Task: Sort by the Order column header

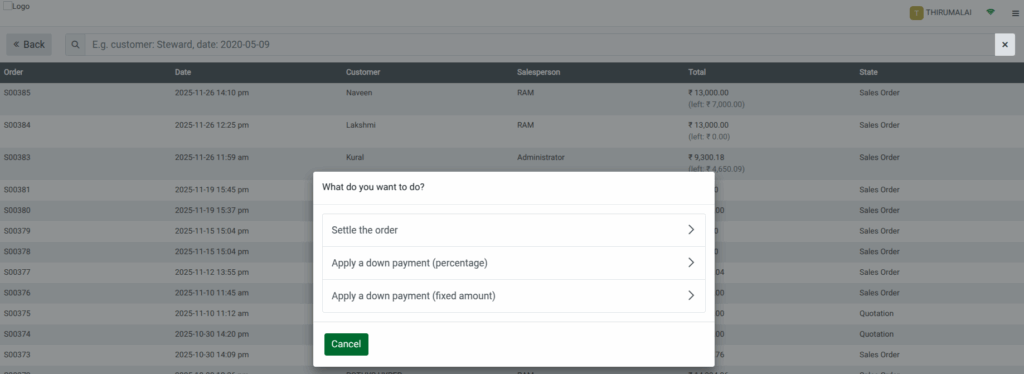Action: (x=14, y=72)
